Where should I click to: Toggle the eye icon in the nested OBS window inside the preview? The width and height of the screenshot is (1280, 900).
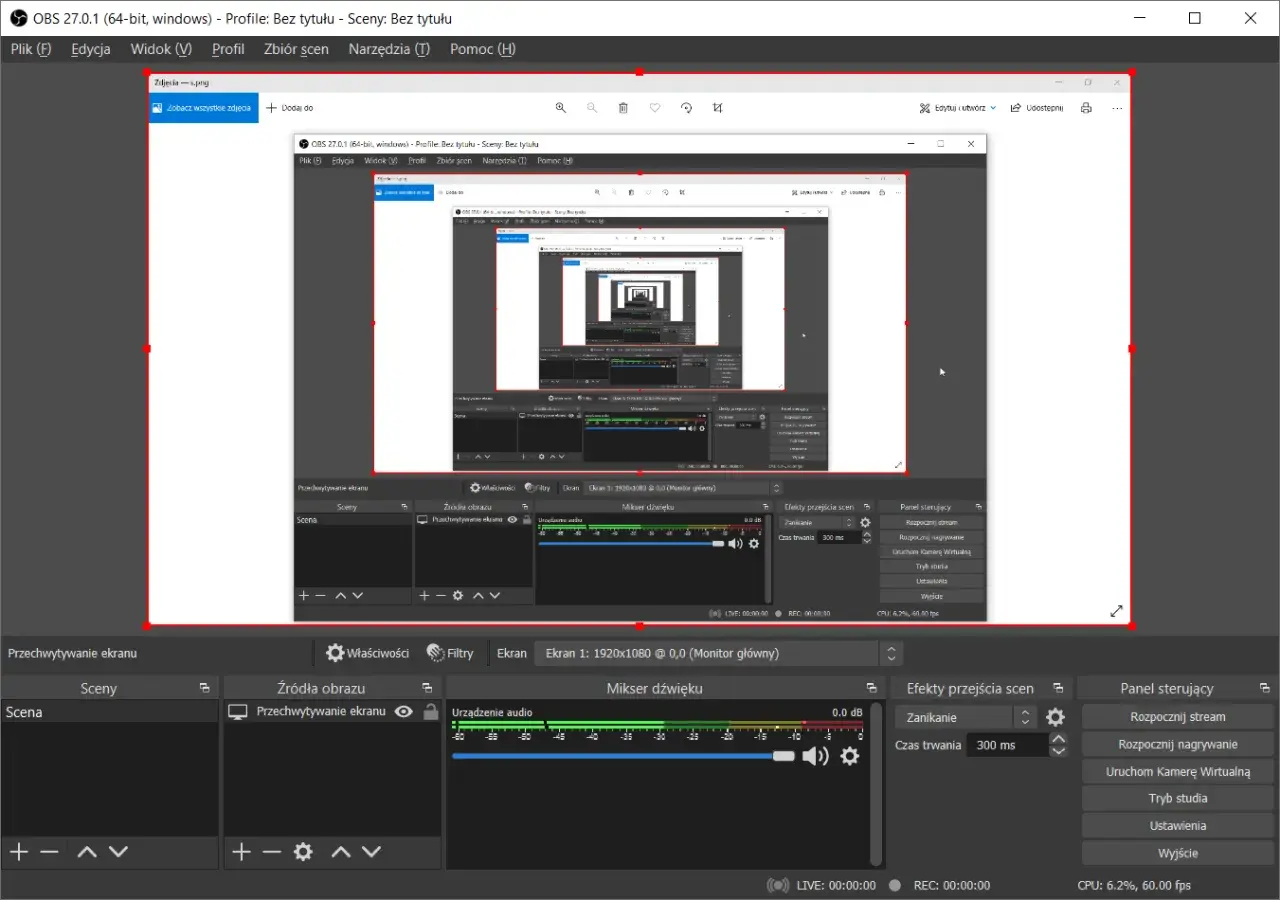(x=512, y=520)
